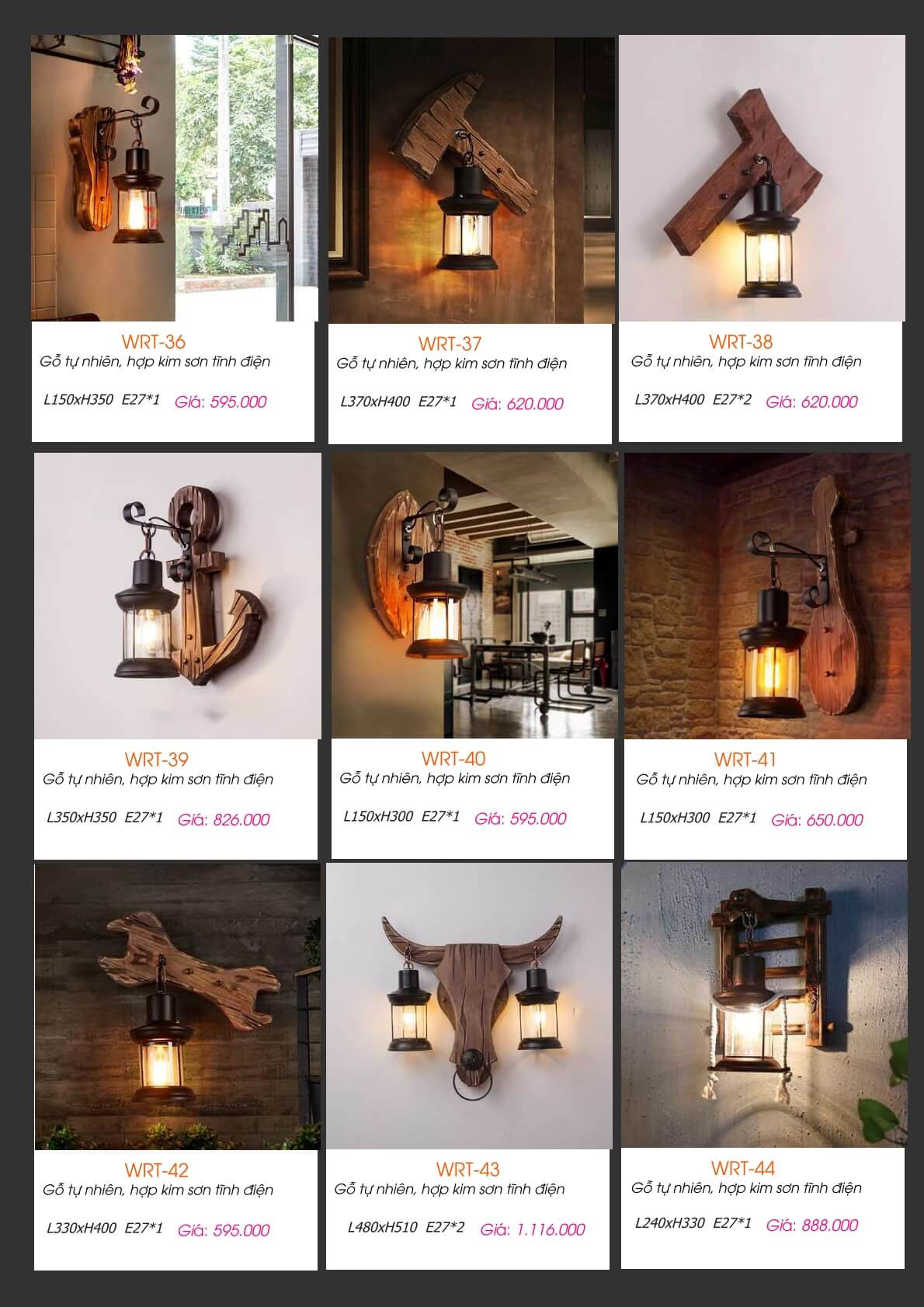Viewport: 924px width, 1307px height.
Task: Select the price Giá: 826.000
Action: pos(224,820)
